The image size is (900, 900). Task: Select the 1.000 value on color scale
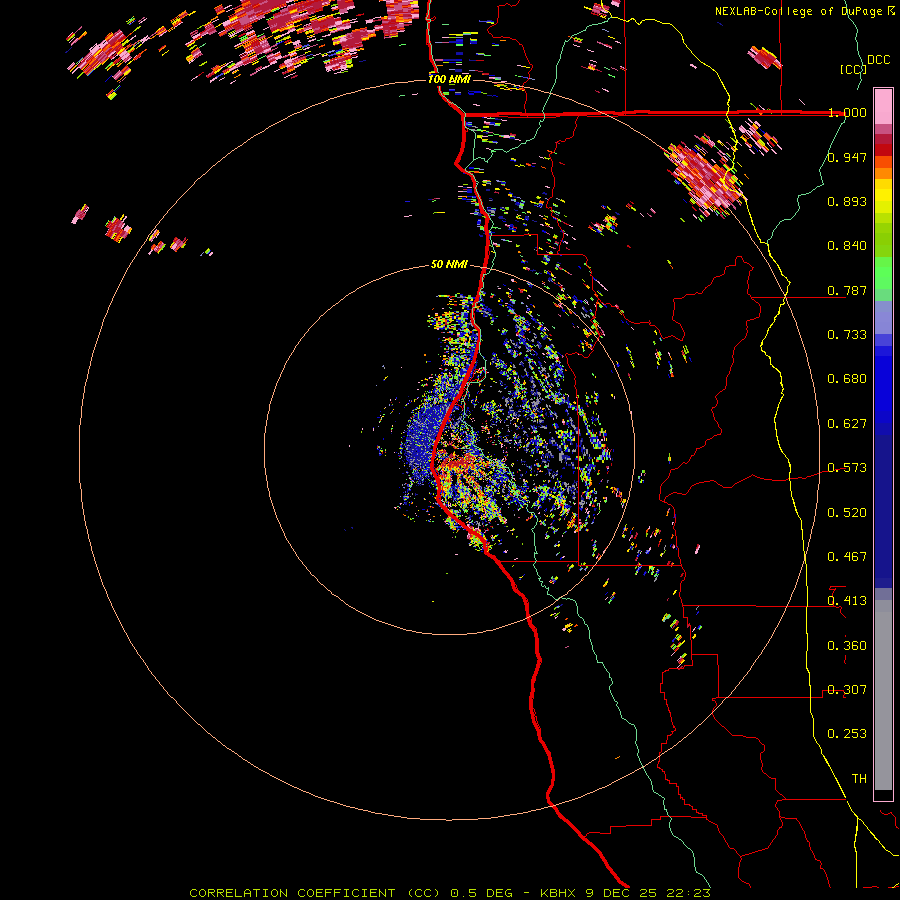click(x=847, y=112)
